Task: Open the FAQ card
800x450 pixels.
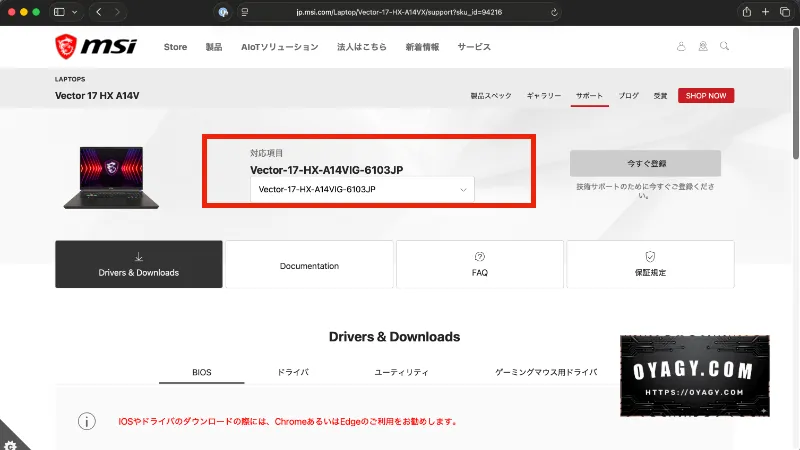Action: pyautogui.click(x=480, y=264)
